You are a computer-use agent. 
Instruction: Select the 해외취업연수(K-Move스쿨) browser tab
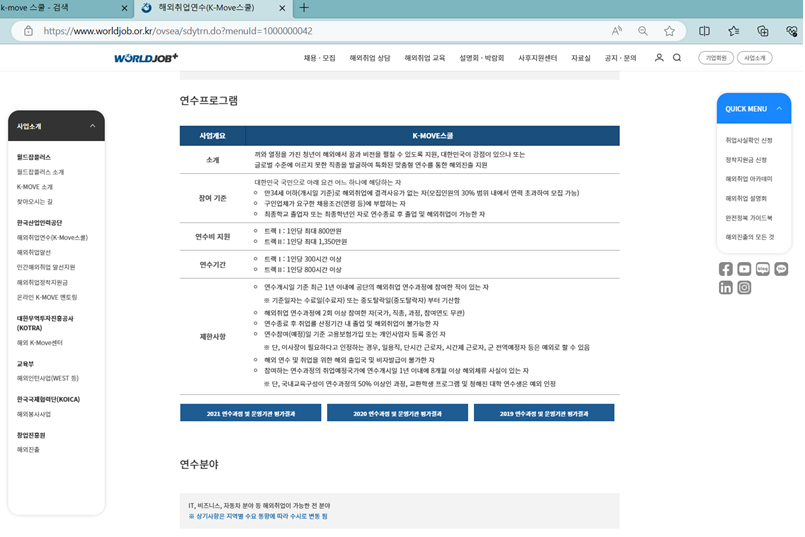tap(213, 8)
